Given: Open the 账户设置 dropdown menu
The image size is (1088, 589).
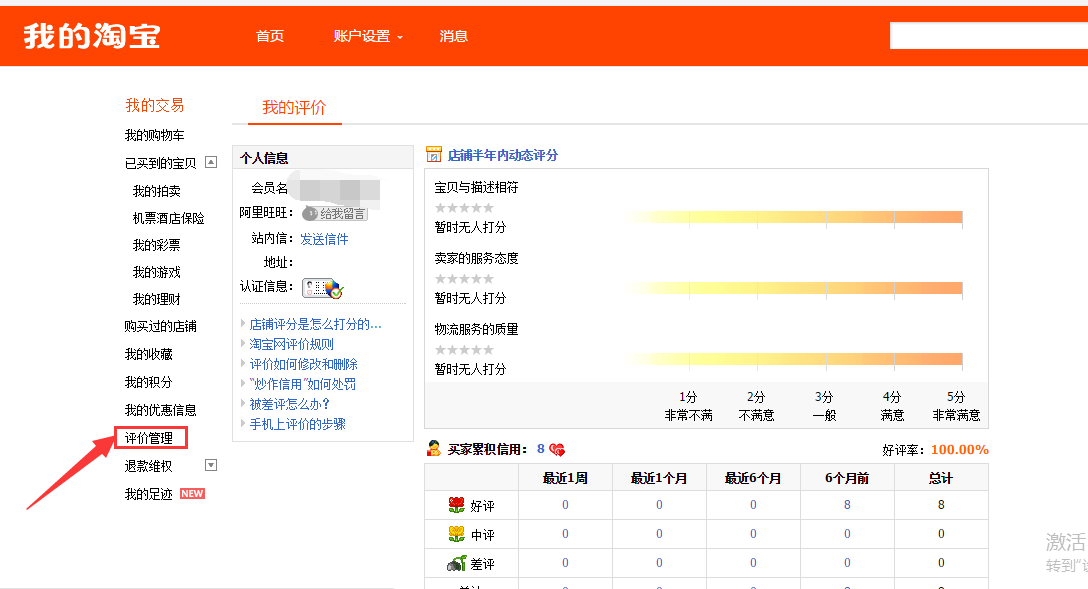Looking at the screenshot, I should coord(368,36).
